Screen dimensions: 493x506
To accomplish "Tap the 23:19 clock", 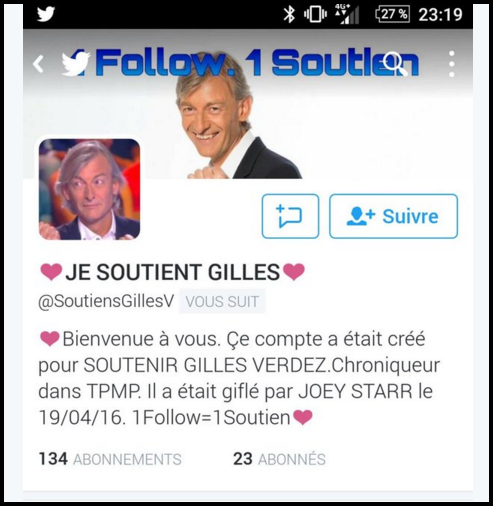I will [x=440, y=14].
